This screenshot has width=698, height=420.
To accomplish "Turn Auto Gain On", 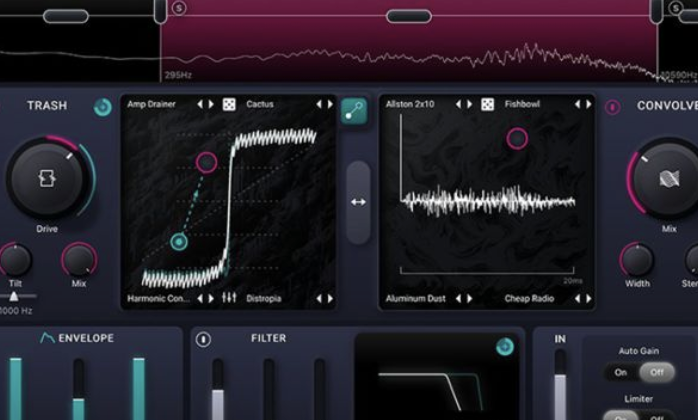I will click(621, 372).
